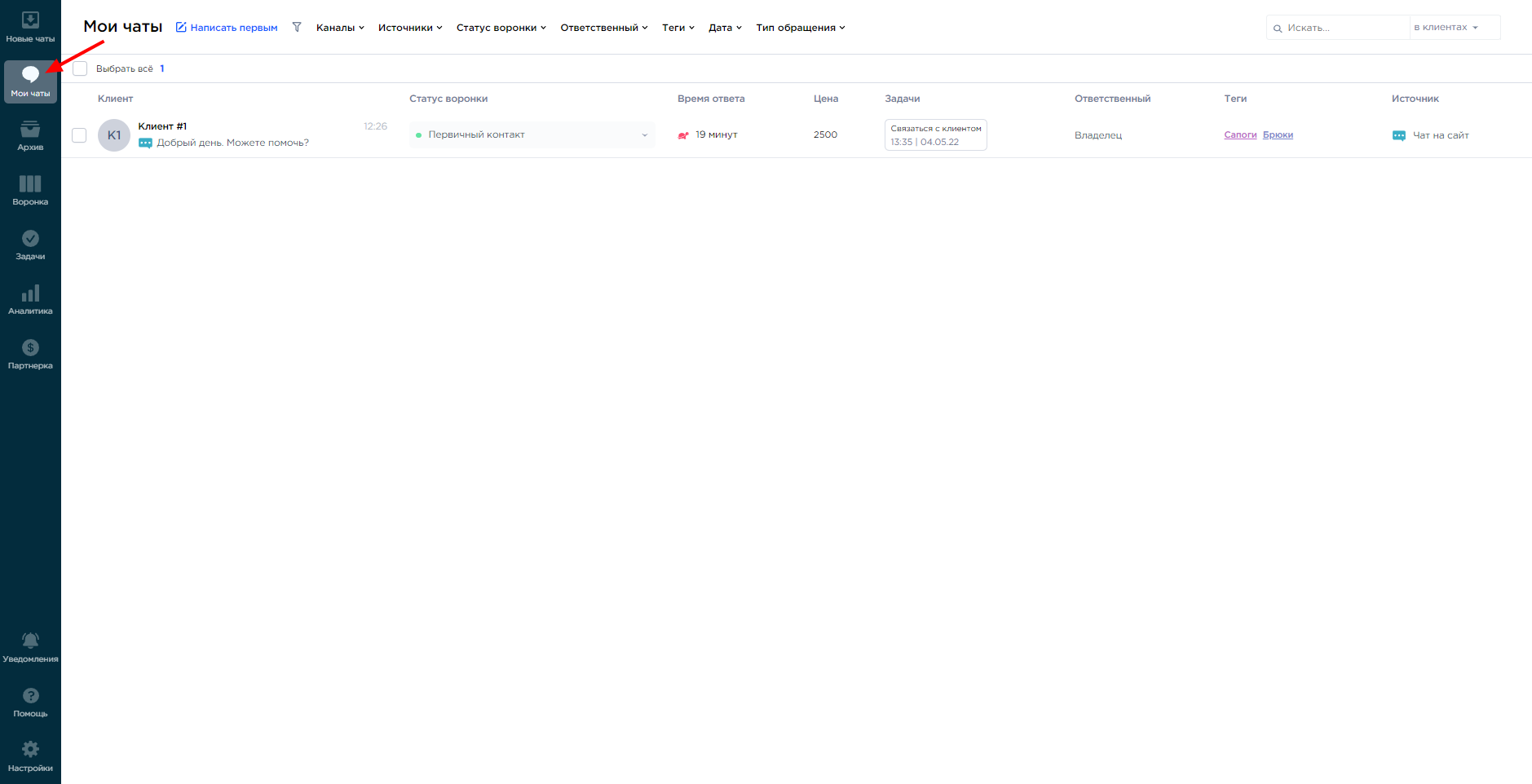Click the Владелец responsible cell
Viewport: 1532px width, 784px height.
point(1098,135)
